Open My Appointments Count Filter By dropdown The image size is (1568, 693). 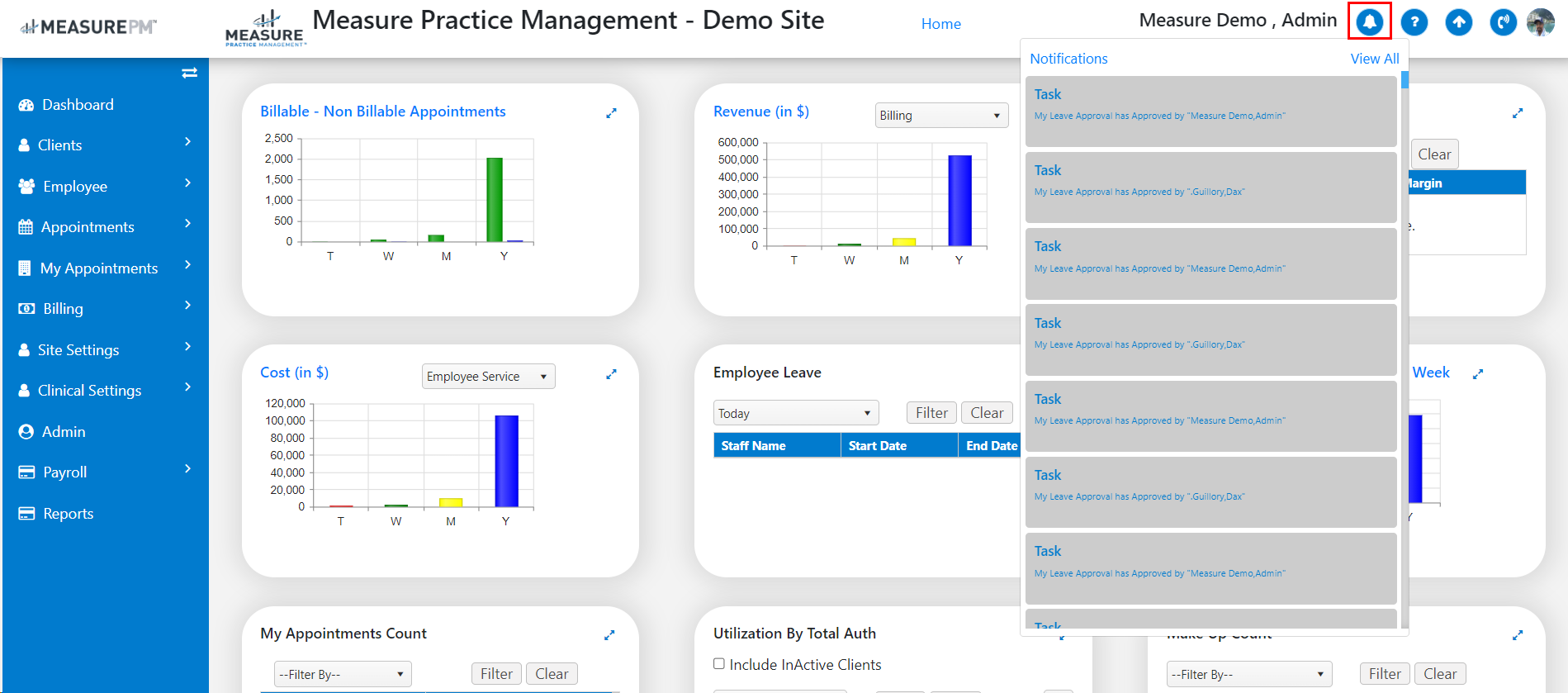[x=343, y=674]
